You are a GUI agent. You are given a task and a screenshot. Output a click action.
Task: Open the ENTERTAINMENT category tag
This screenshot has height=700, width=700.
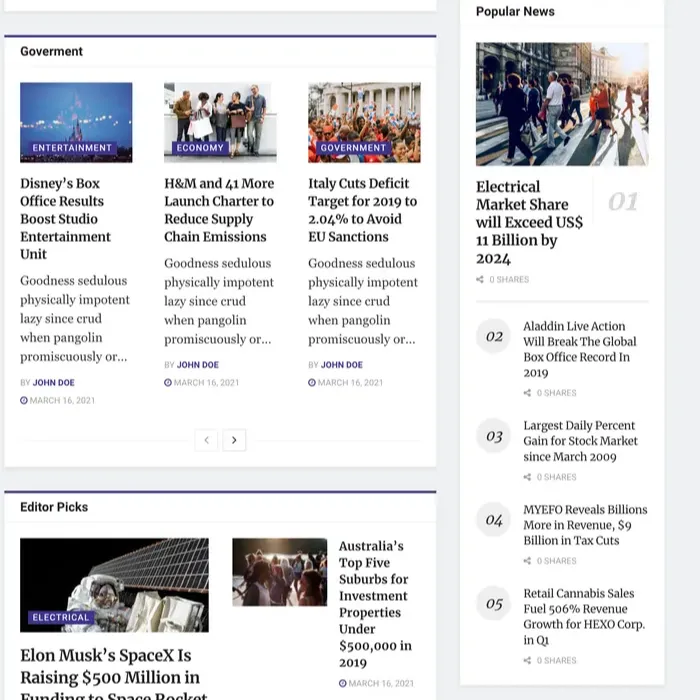[72, 148]
